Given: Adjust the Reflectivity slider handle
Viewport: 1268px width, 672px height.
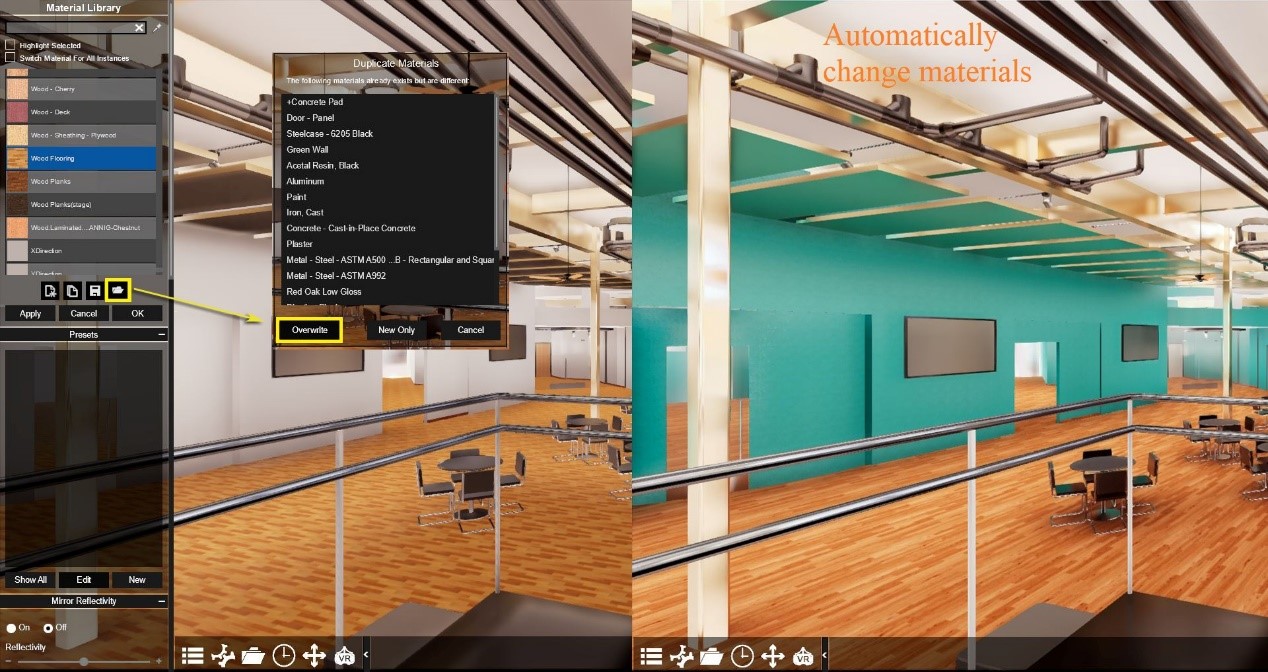Looking at the screenshot, I should coord(84,661).
